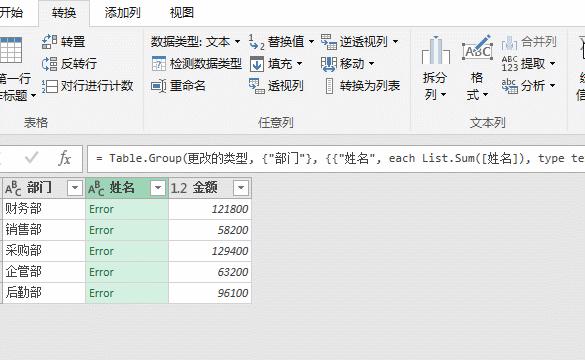The image size is (585, 360).
Task: Select the 63200 amount cell
Action: (x=210, y=272)
